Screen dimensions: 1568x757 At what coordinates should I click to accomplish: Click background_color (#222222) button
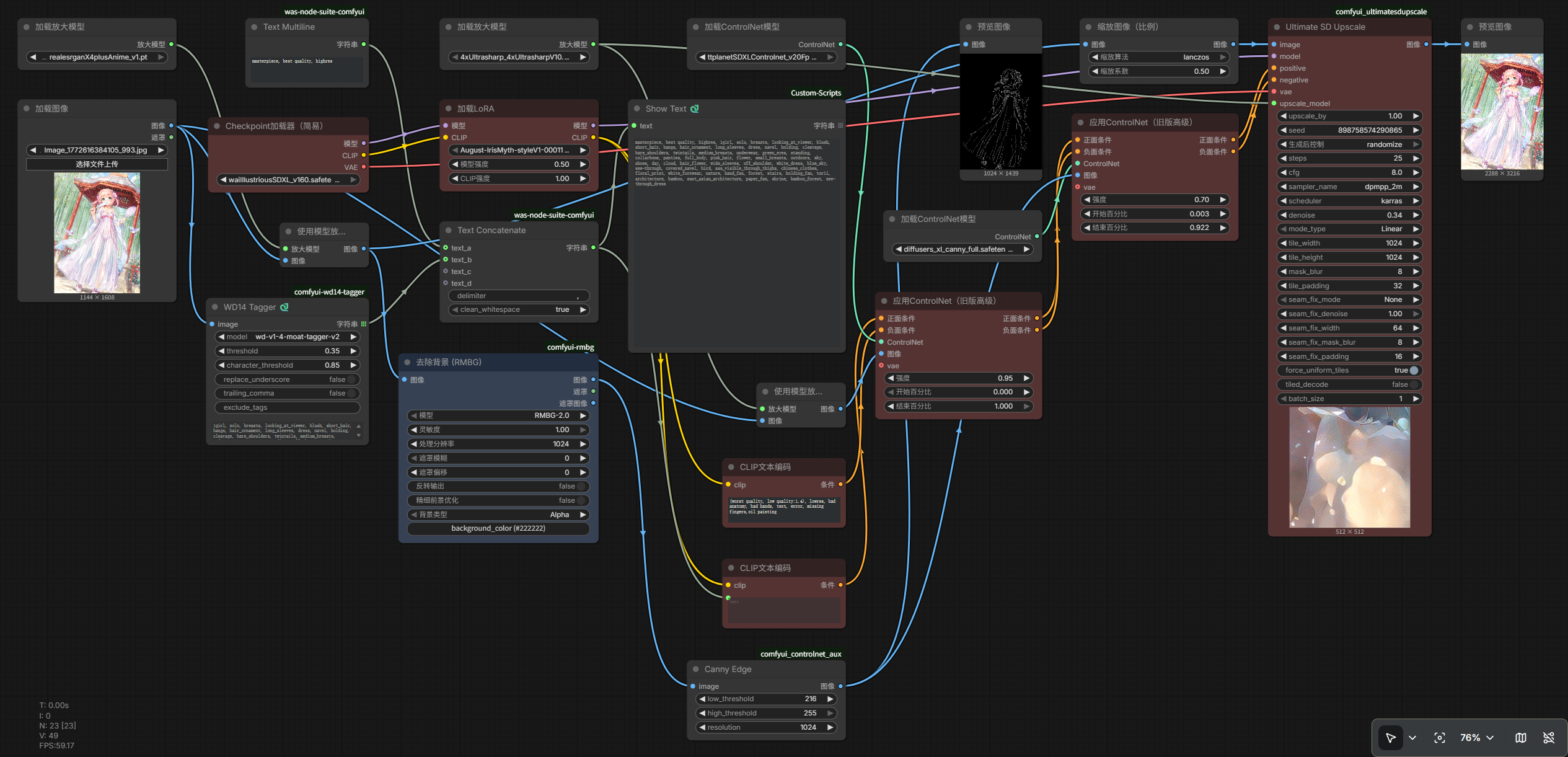click(x=498, y=528)
